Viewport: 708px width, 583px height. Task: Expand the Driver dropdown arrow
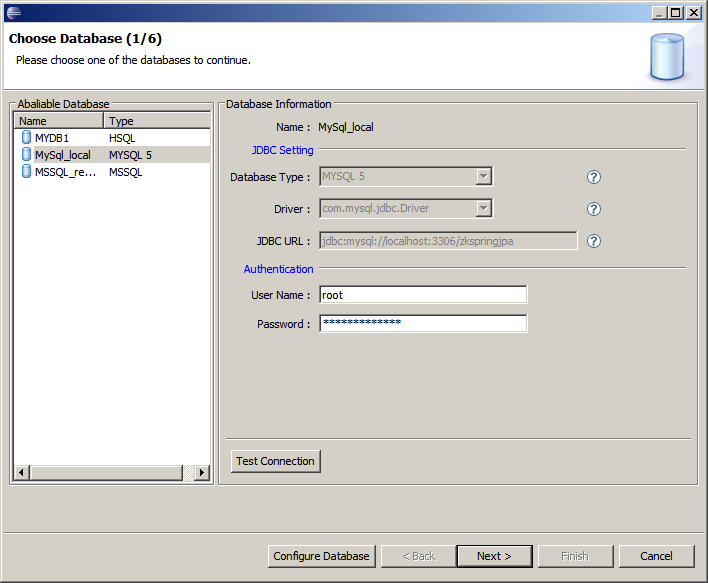[x=484, y=208]
